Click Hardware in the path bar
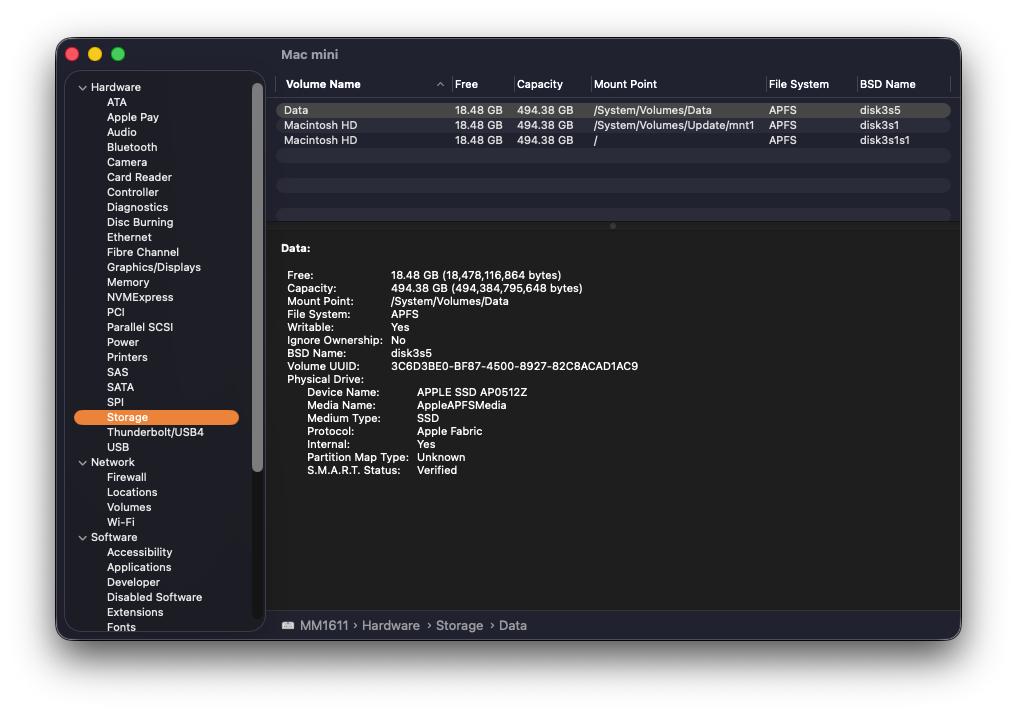This screenshot has width=1017, height=714. (390, 626)
